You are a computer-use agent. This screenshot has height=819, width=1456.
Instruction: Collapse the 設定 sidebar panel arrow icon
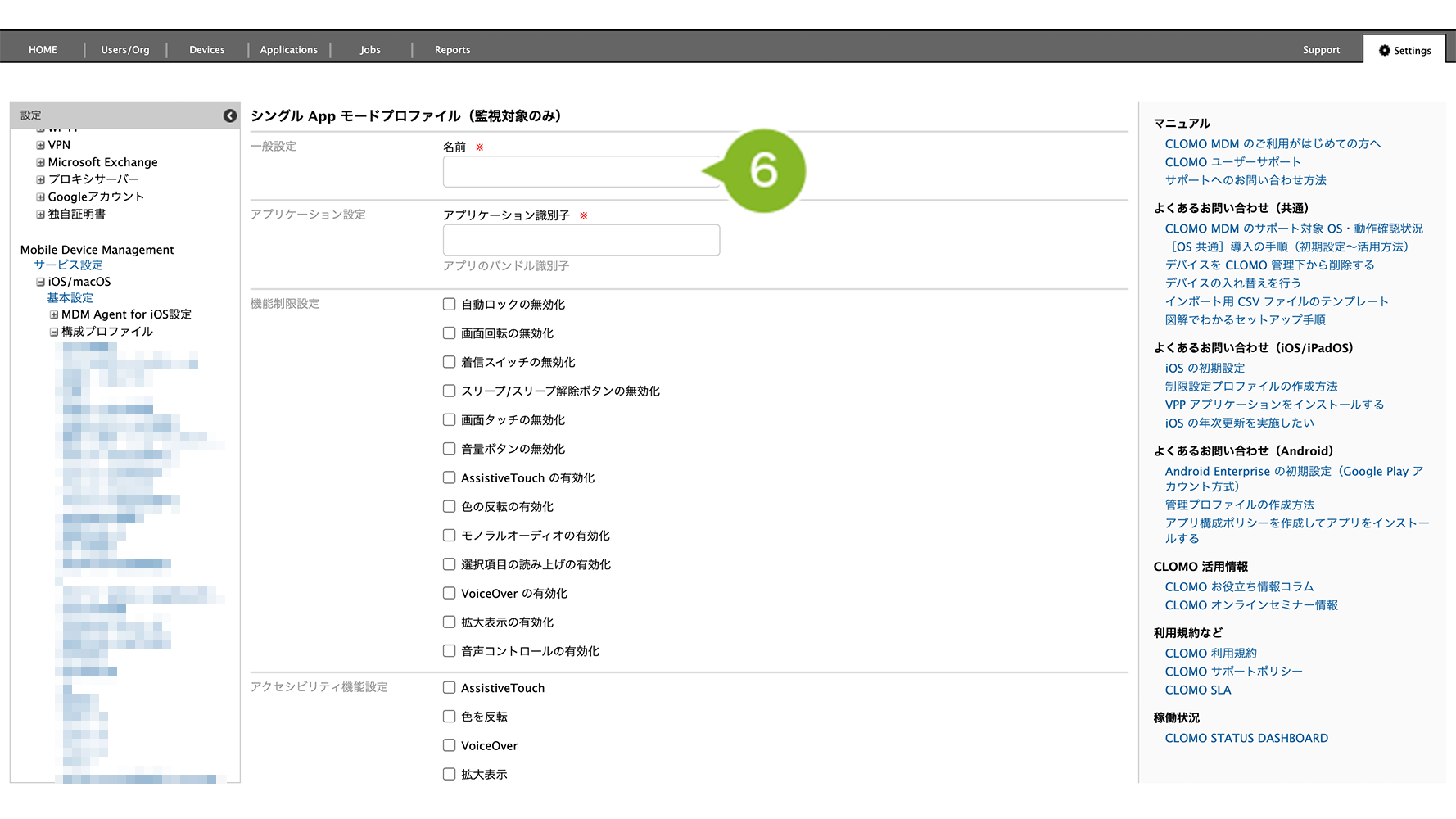(x=230, y=115)
